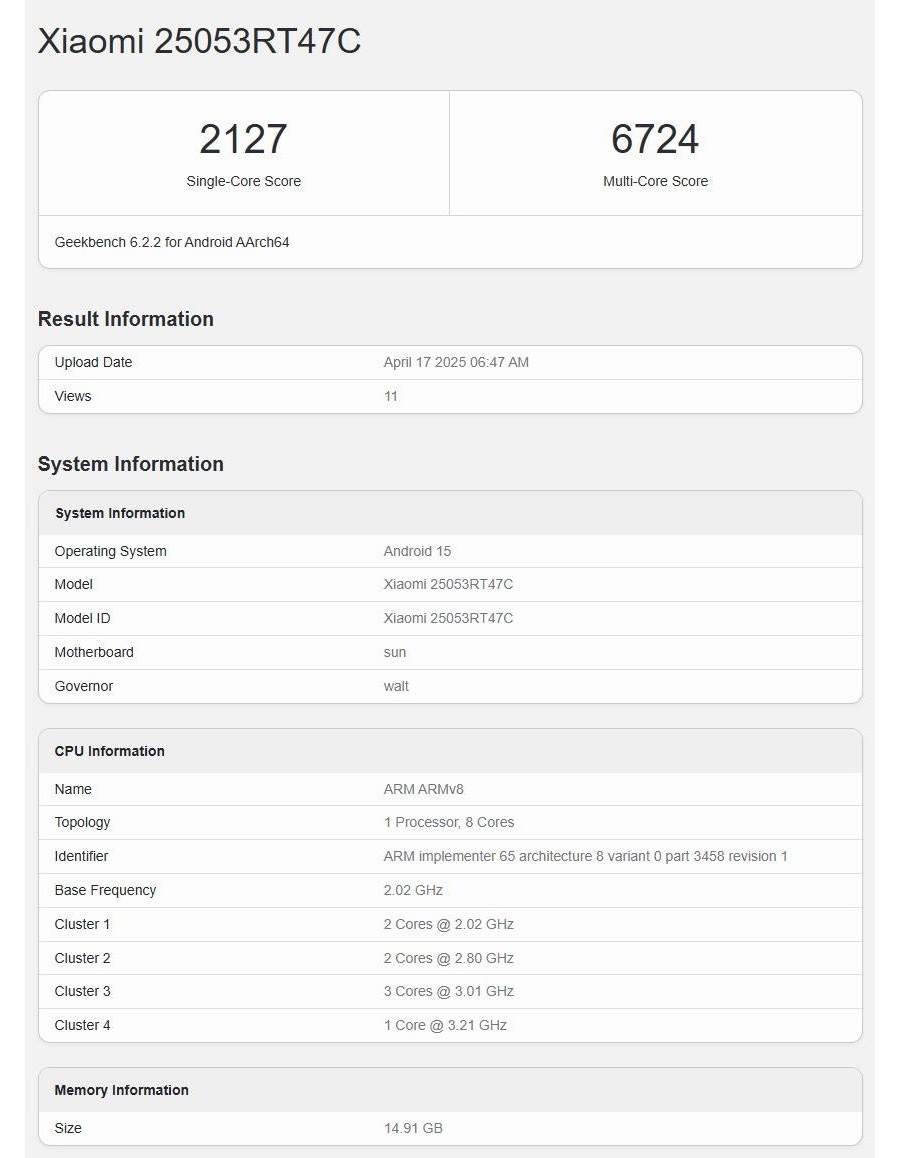This screenshot has width=905, height=1158.
Task: Click the Cluster 4 value 1 Core @ 3.21 GHz
Action: pyautogui.click(x=445, y=1025)
